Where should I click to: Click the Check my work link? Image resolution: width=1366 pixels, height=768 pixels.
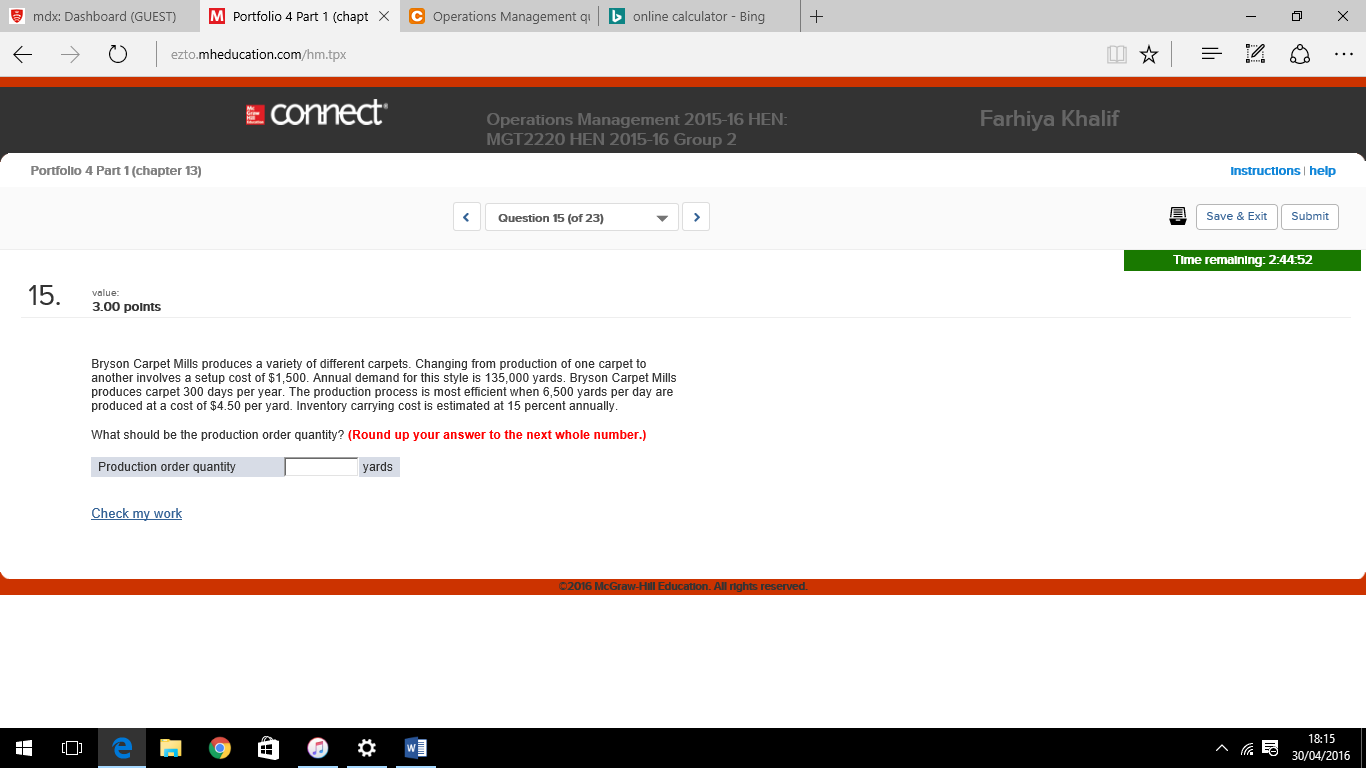pyautogui.click(x=137, y=513)
